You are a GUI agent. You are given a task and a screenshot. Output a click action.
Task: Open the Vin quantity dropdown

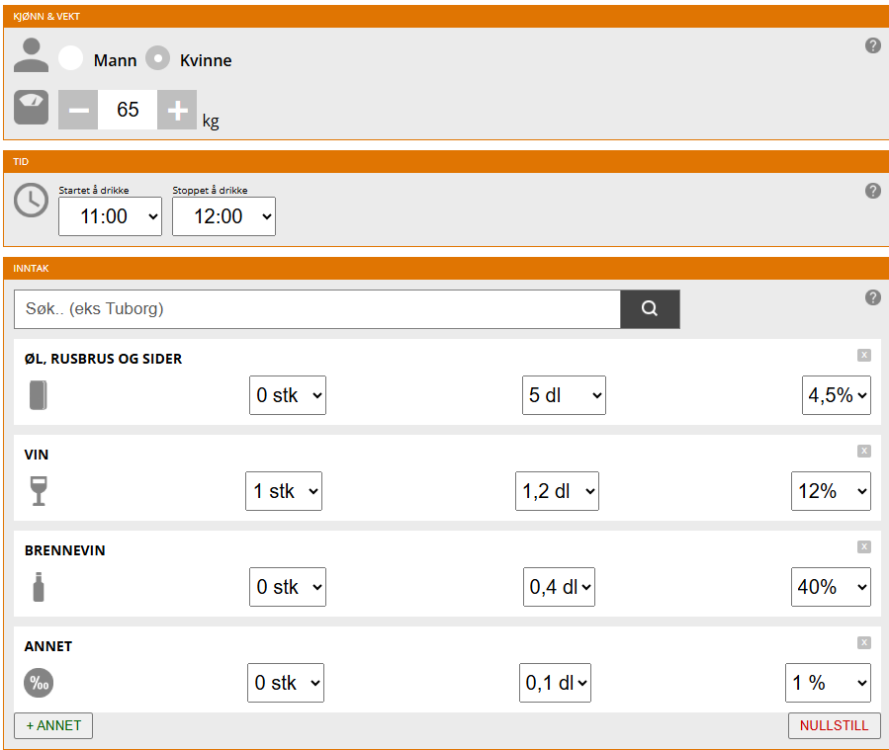pos(284,491)
